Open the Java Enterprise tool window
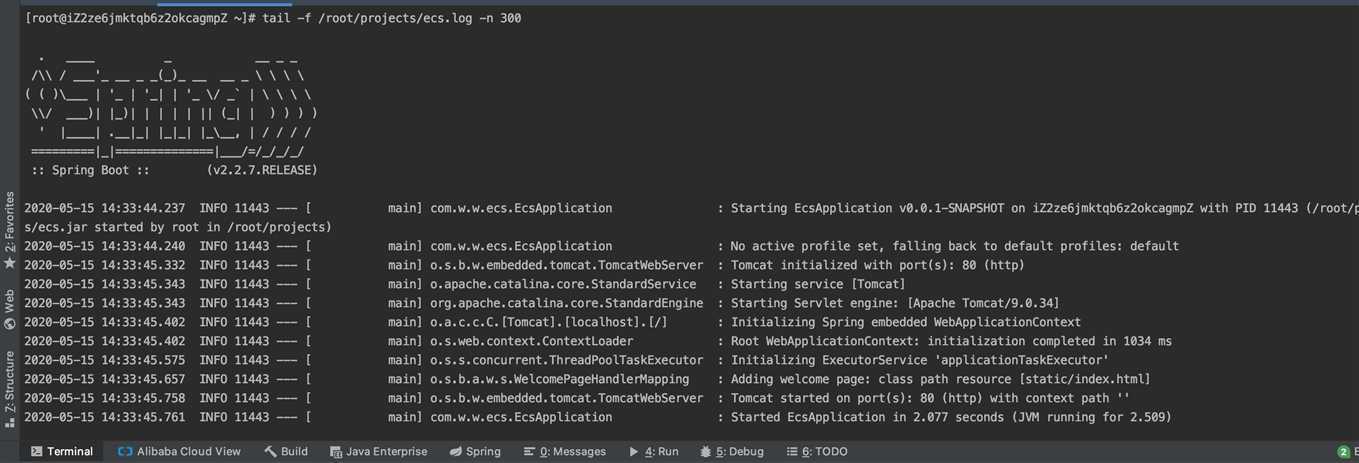 (378, 451)
